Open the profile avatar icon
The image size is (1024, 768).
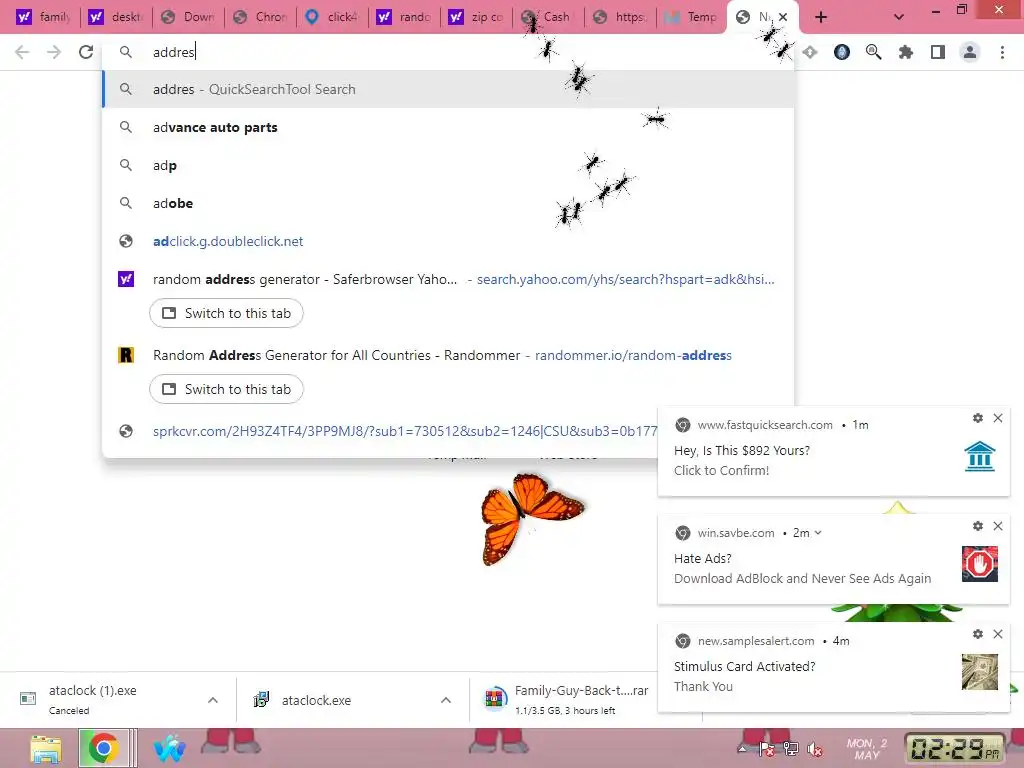click(970, 52)
